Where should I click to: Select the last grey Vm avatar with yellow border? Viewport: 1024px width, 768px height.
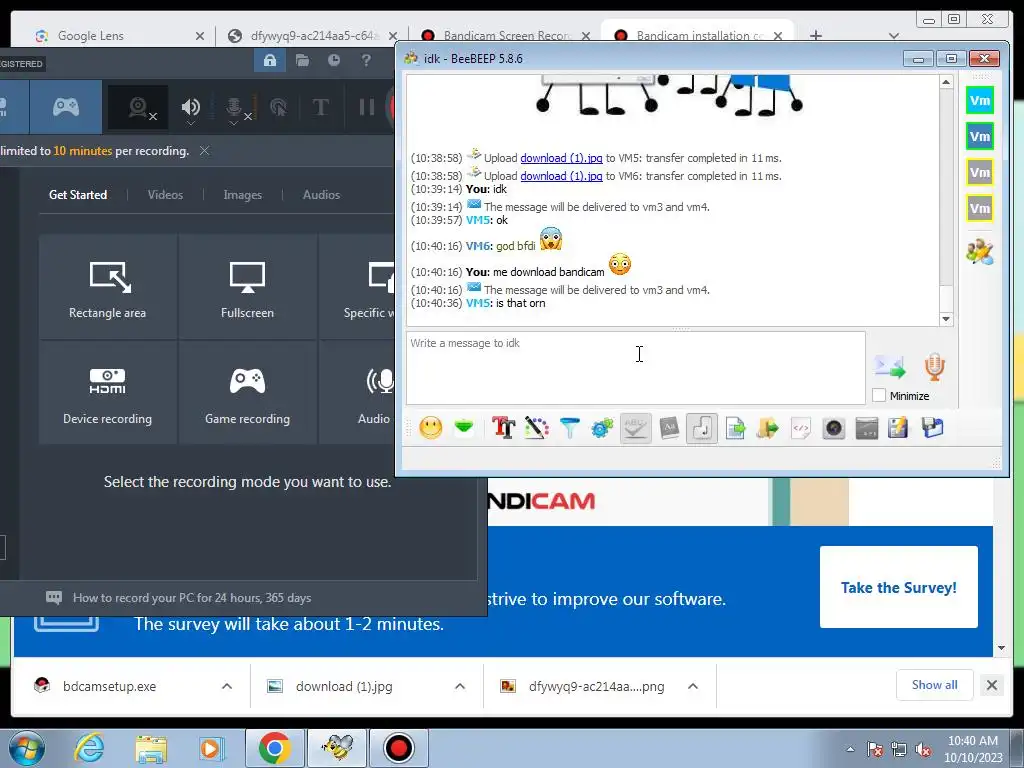tap(980, 208)
